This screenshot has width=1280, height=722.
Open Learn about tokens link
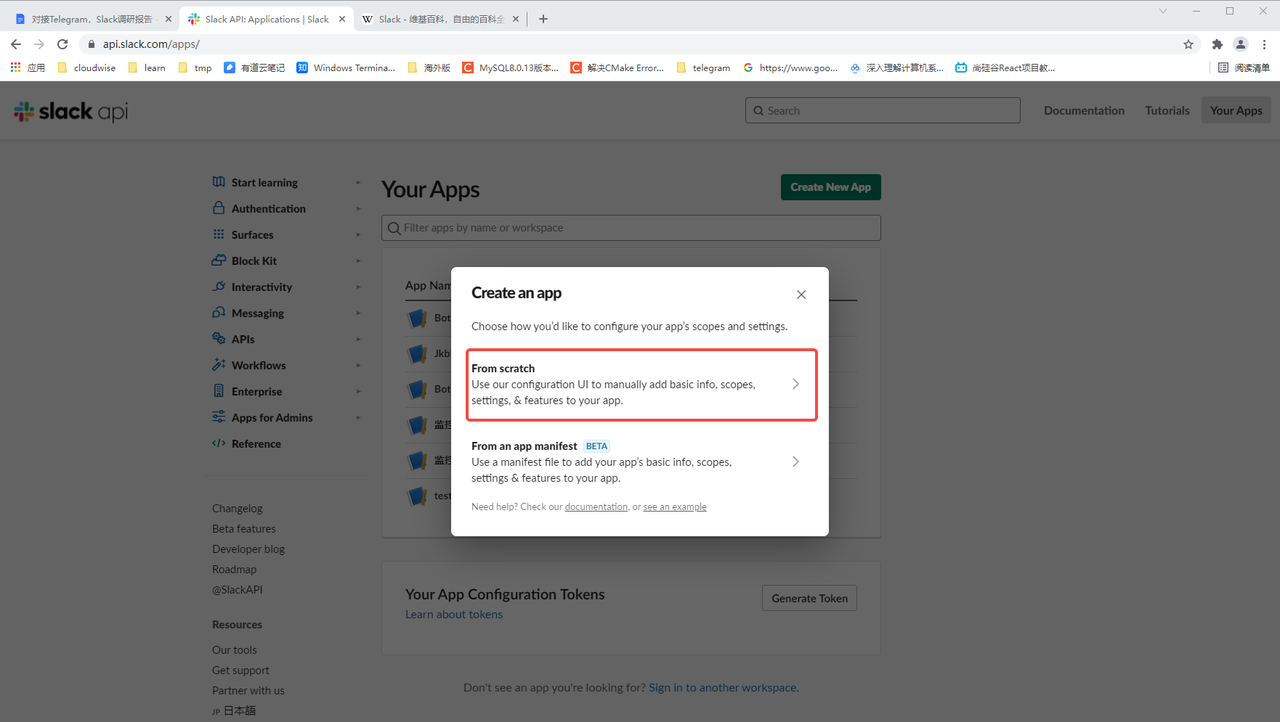[454, 614]
